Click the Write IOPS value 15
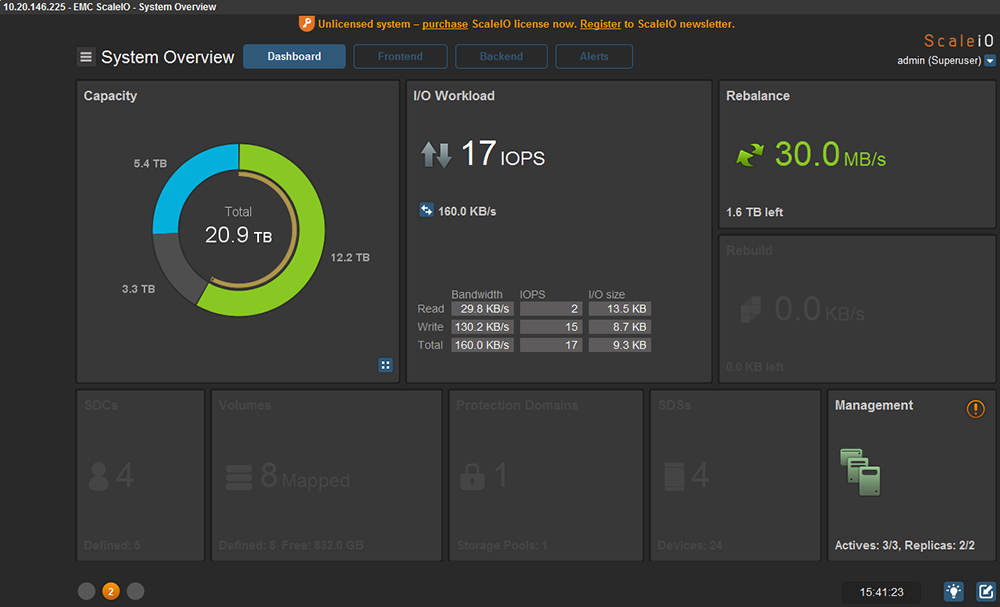The width and height of the screenshot is (1000, 607). coord(551,326)
